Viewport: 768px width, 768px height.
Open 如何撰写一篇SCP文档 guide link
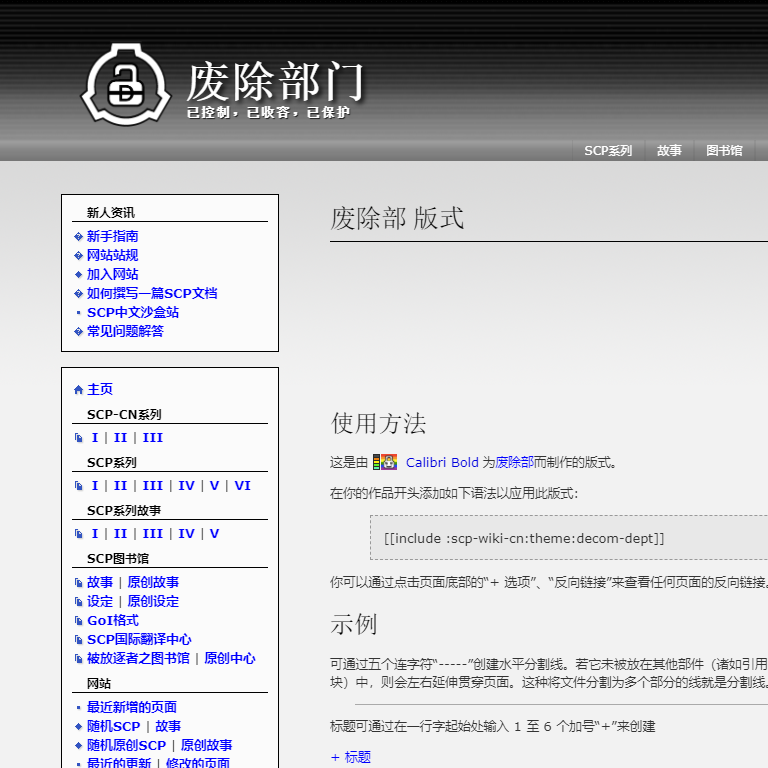151,294
